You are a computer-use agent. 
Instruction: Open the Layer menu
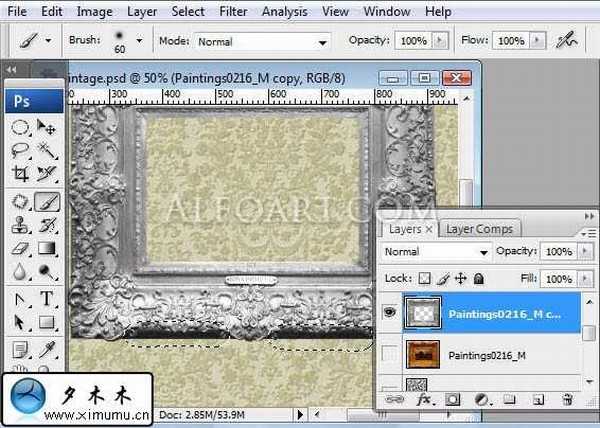pyautogui.click(x=142, y=11)
